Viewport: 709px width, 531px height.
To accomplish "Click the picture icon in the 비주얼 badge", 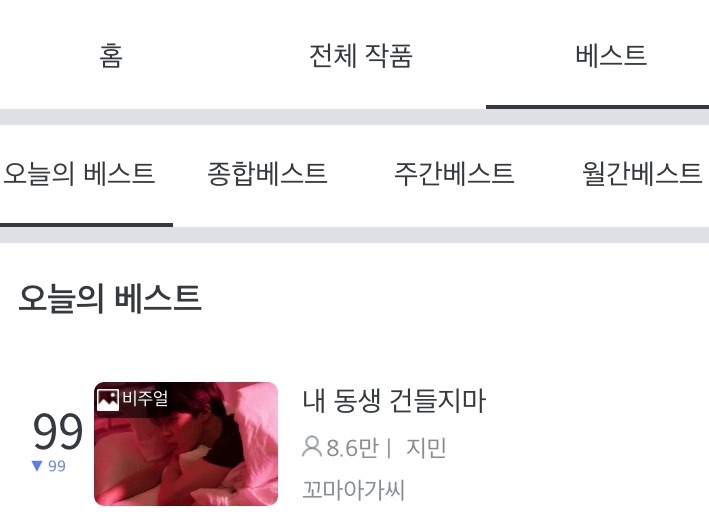I will [x=108, y=400].
